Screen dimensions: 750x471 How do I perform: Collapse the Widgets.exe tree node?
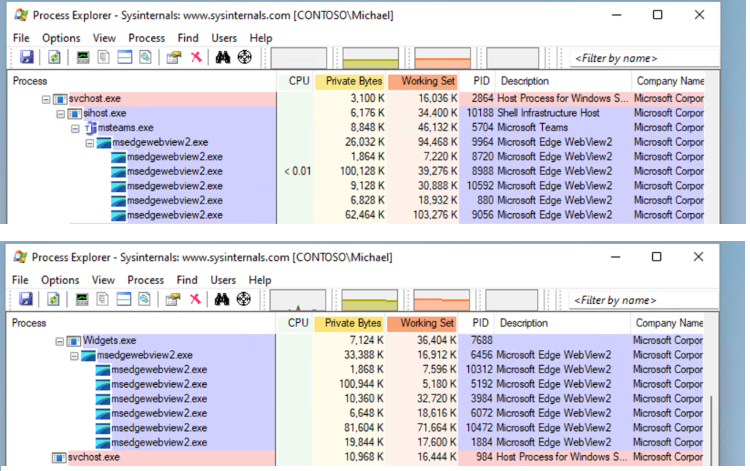click(60, 341)
